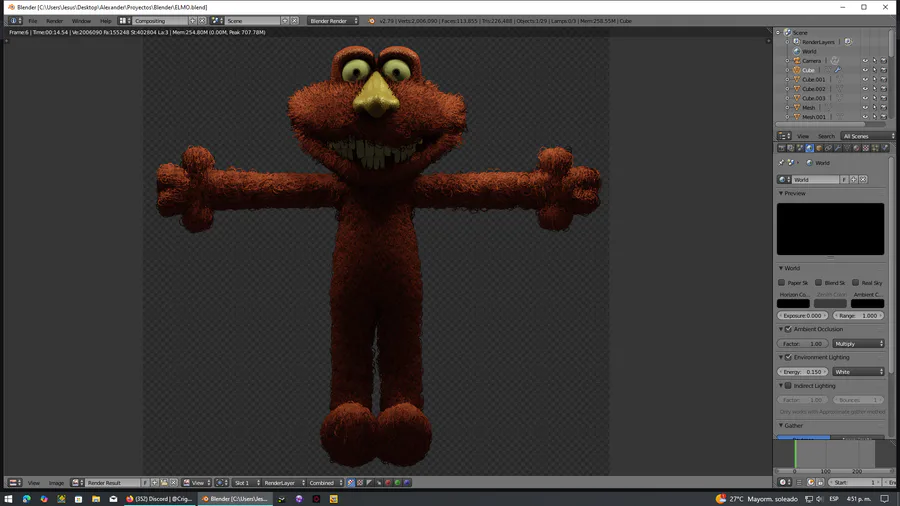Image resolution: width=900 pixels, height=506 pixels.
Task: Click the Exposure 0.000 field
Action: [x=802, y=316]
